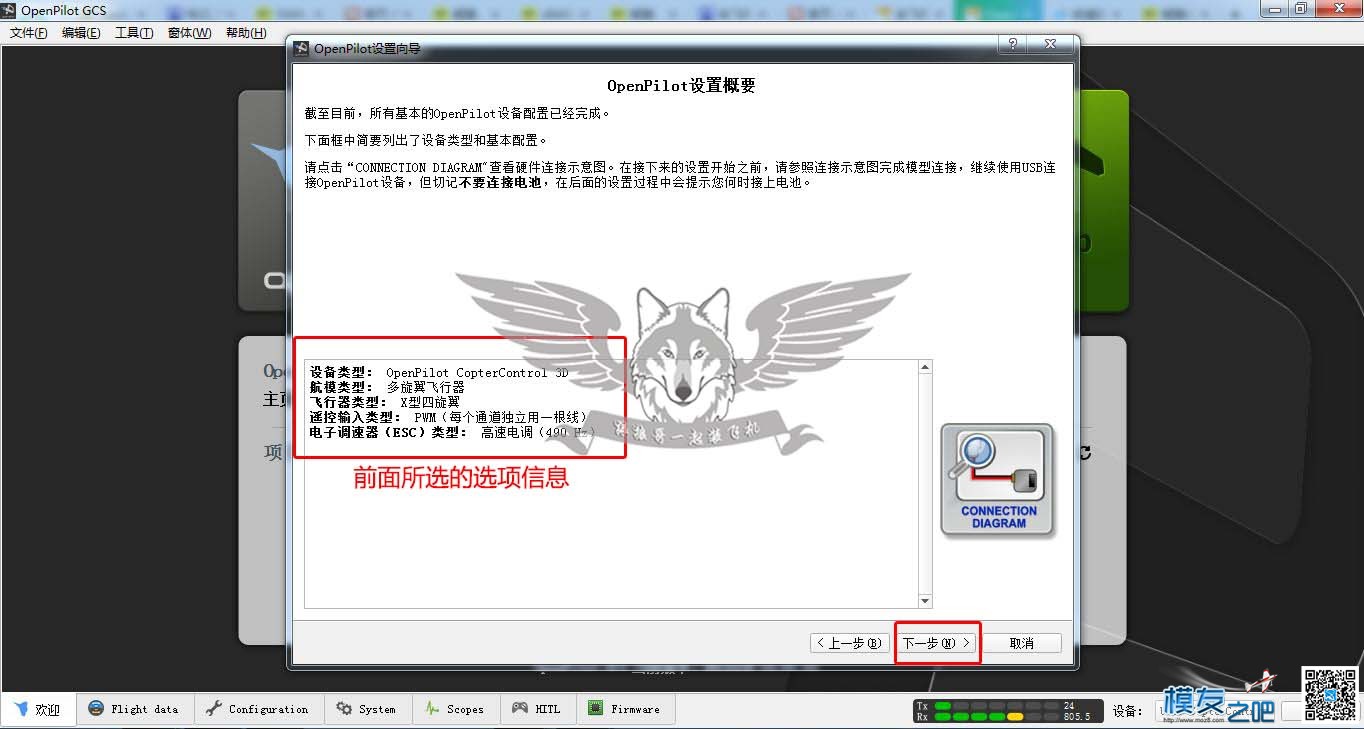
Task: Click the 下一步(N) next button
Action: tap(937, 643)
